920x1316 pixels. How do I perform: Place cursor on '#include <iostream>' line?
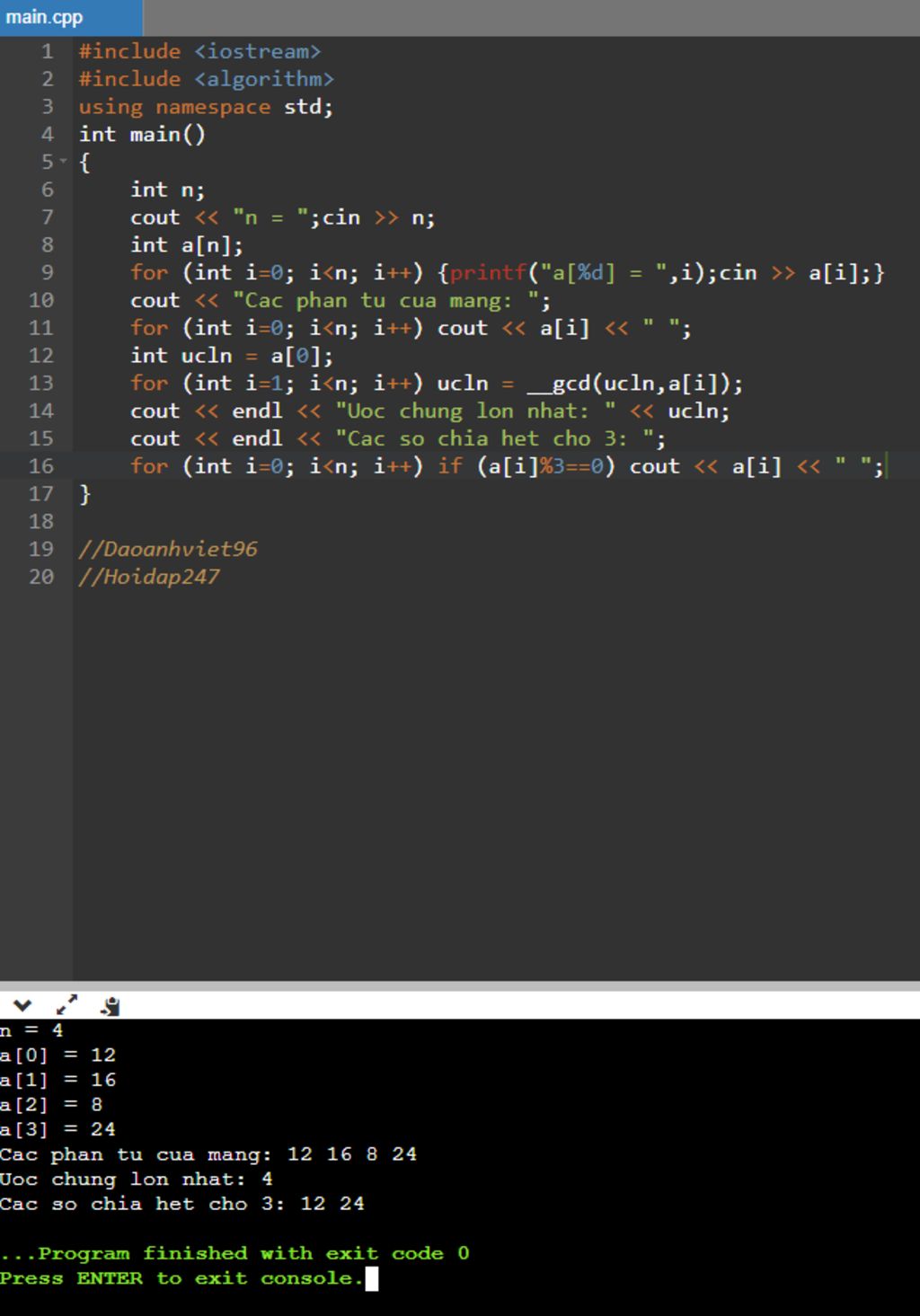[x=199, y=51]
